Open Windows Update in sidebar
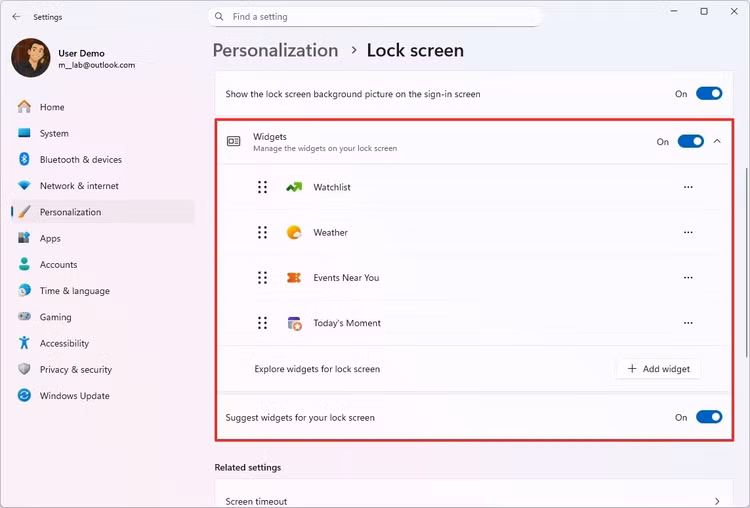750x508 pixels. (74, 396)
